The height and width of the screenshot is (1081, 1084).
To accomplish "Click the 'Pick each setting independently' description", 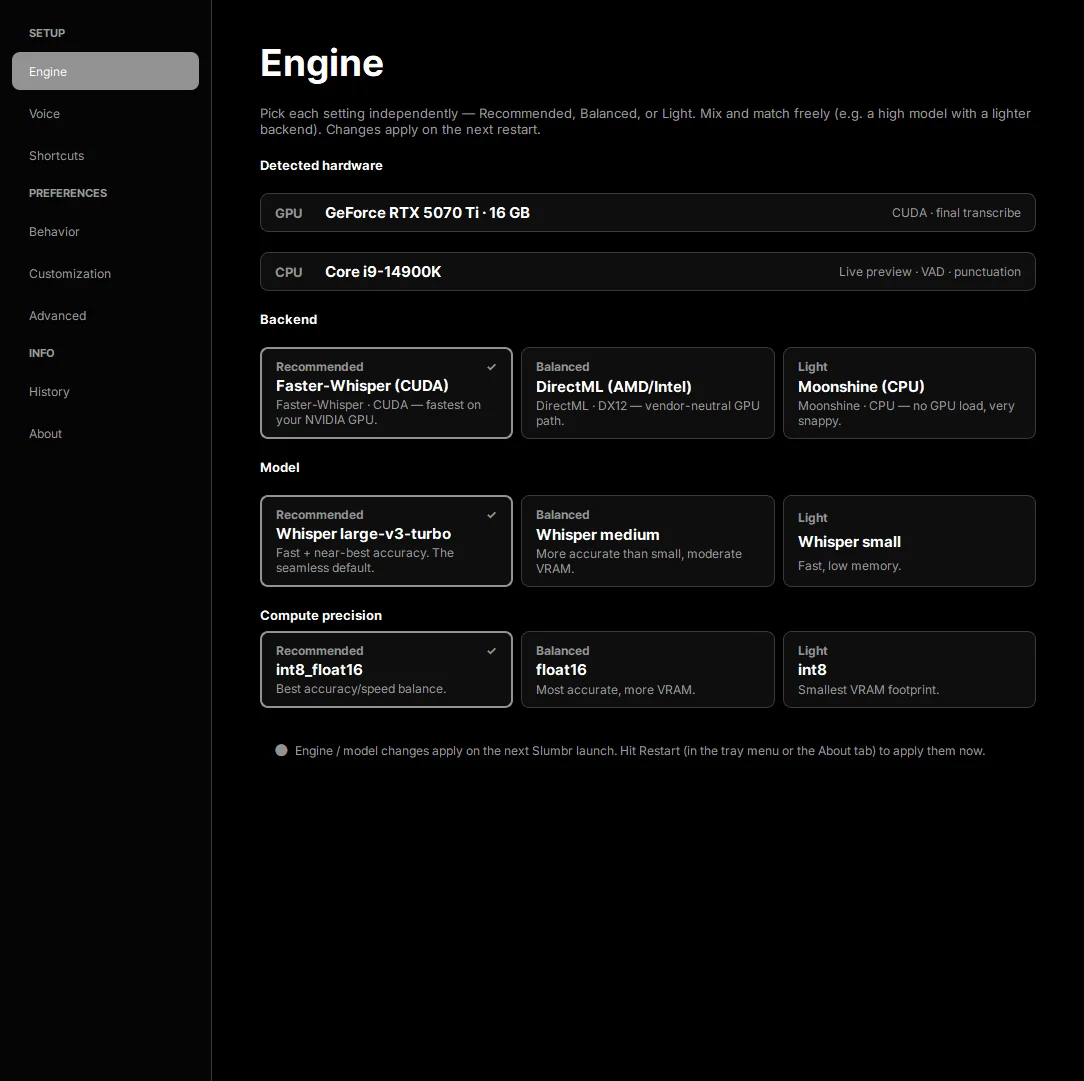I will click(646, 122).
